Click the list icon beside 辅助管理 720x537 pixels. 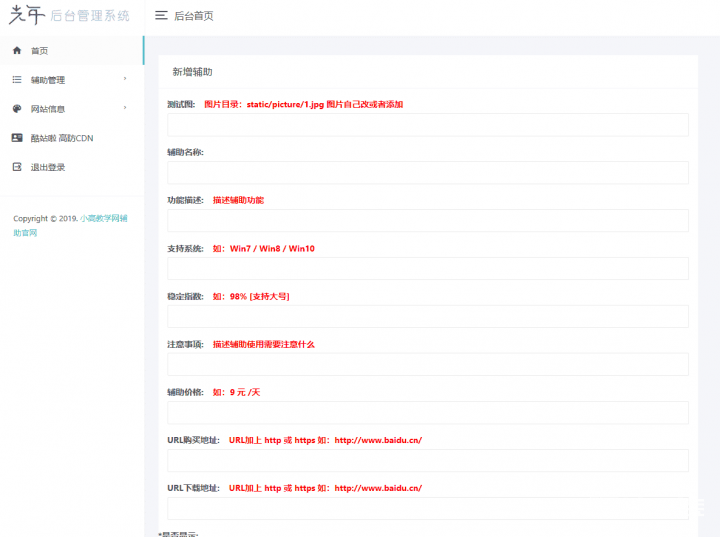[17, 79]
